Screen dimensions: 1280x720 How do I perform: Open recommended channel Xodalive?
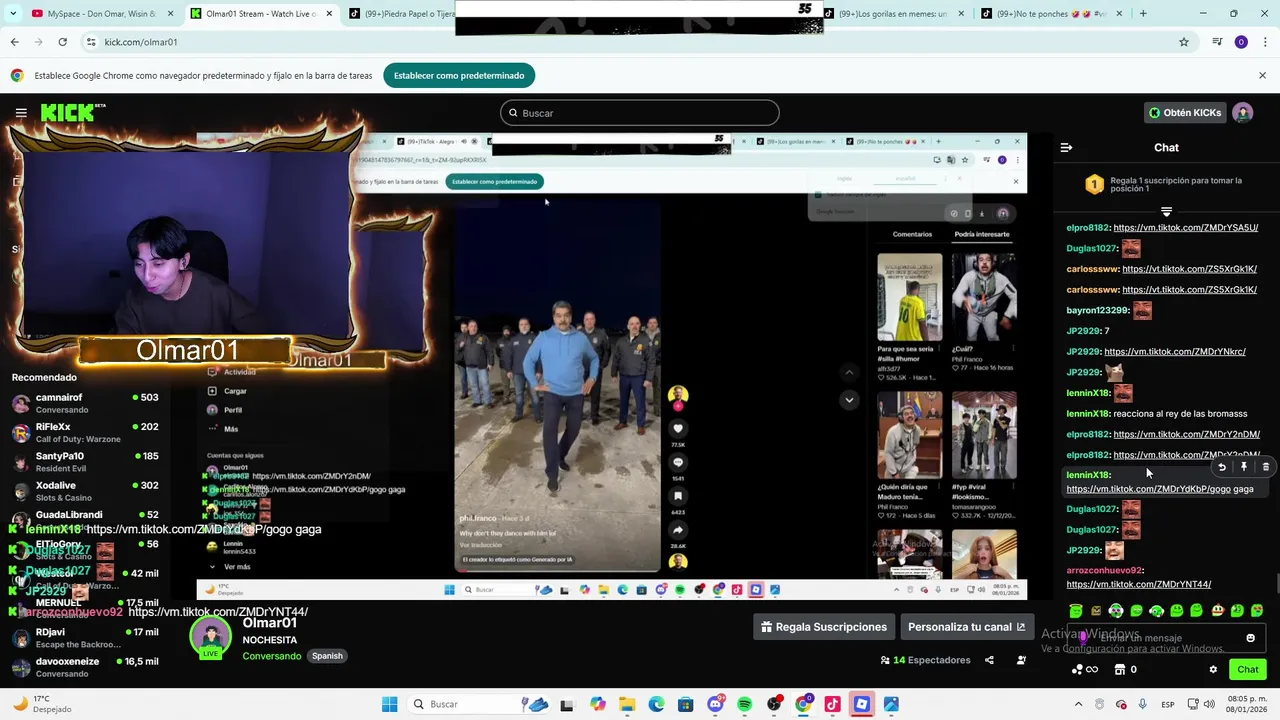85,491
